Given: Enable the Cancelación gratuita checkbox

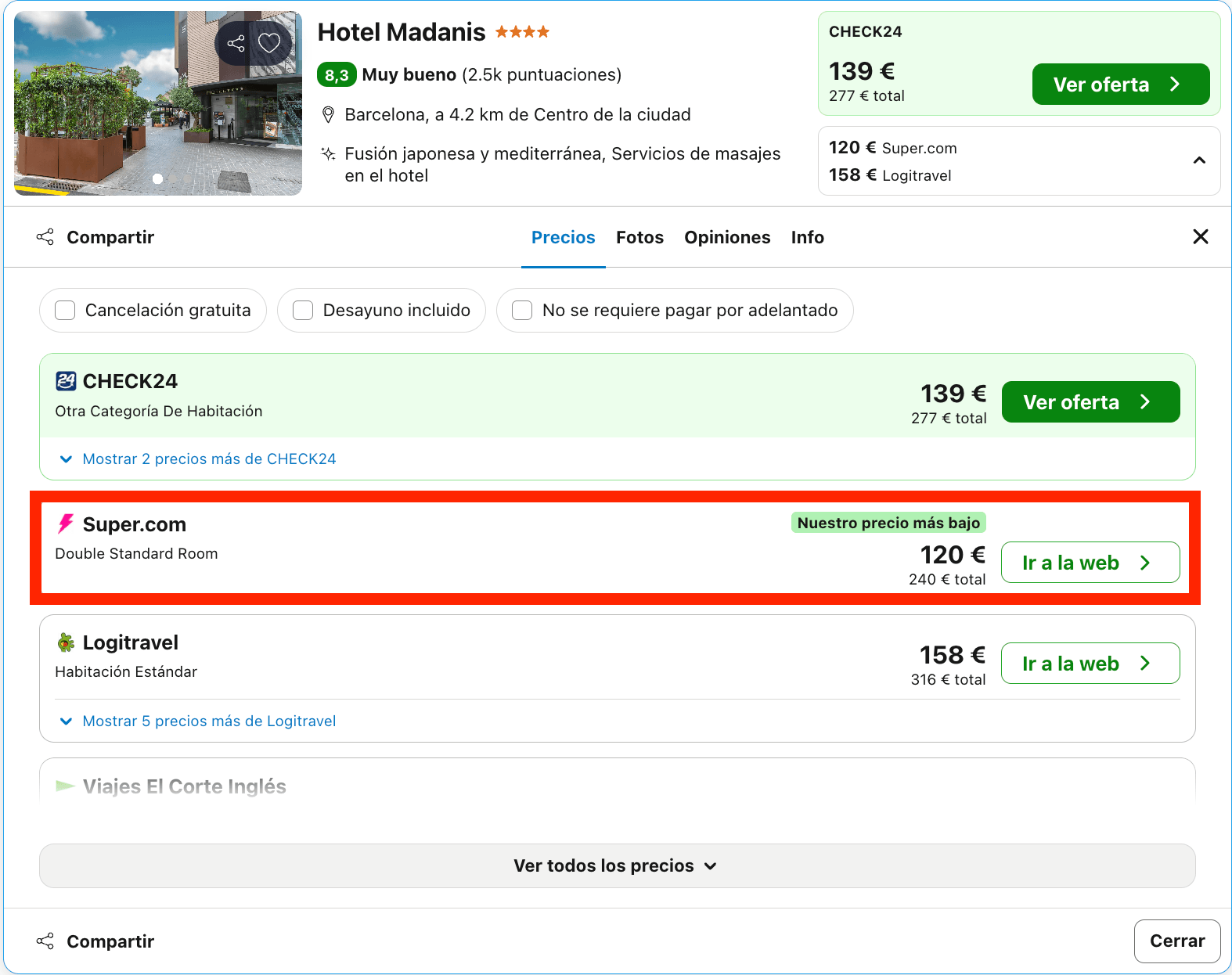Looking at the screenshot, I should click(65, 311).
